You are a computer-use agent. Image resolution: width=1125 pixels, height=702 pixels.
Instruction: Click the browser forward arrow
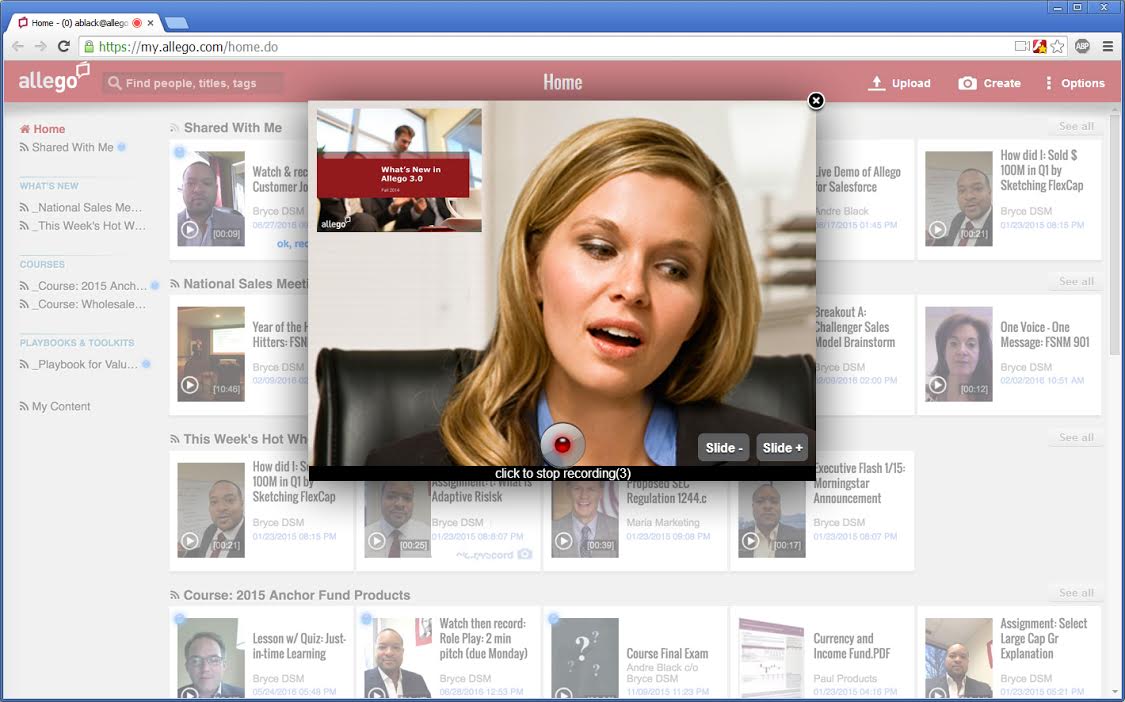pyautogui.click(x=41, y=47)
